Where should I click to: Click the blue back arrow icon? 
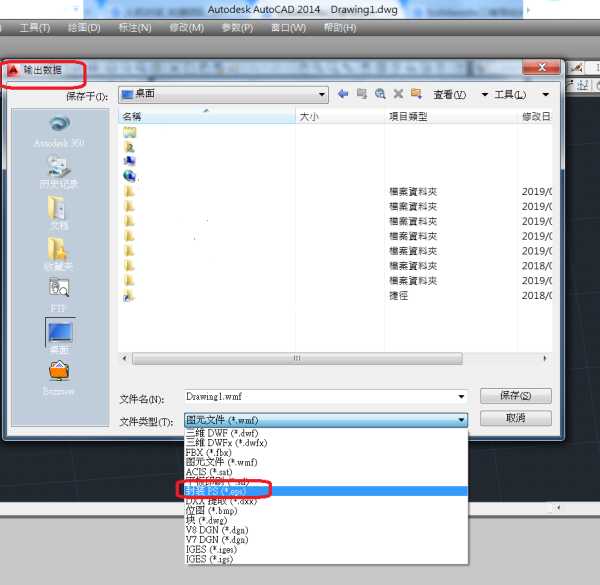point(343,94)
